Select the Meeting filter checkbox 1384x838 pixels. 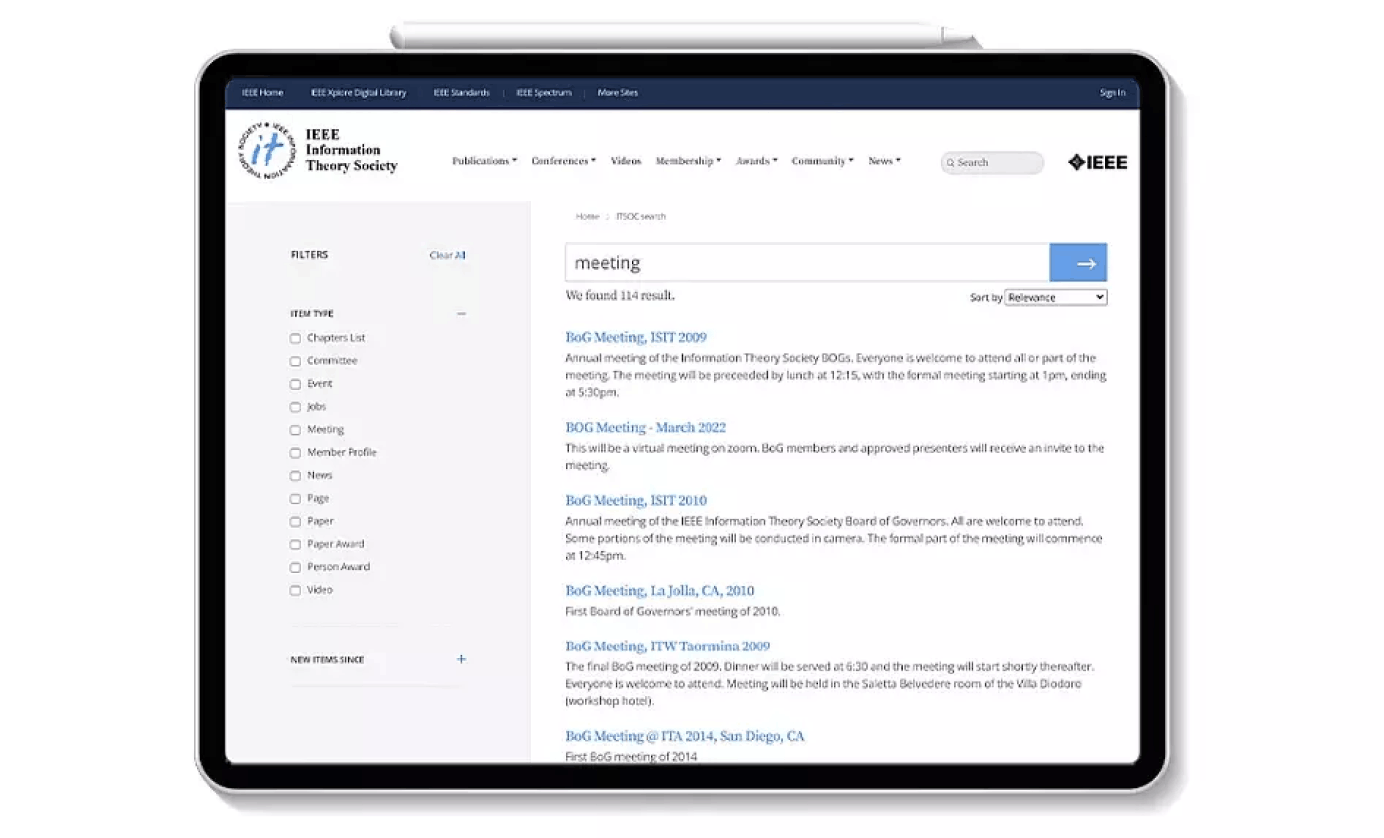295,430
